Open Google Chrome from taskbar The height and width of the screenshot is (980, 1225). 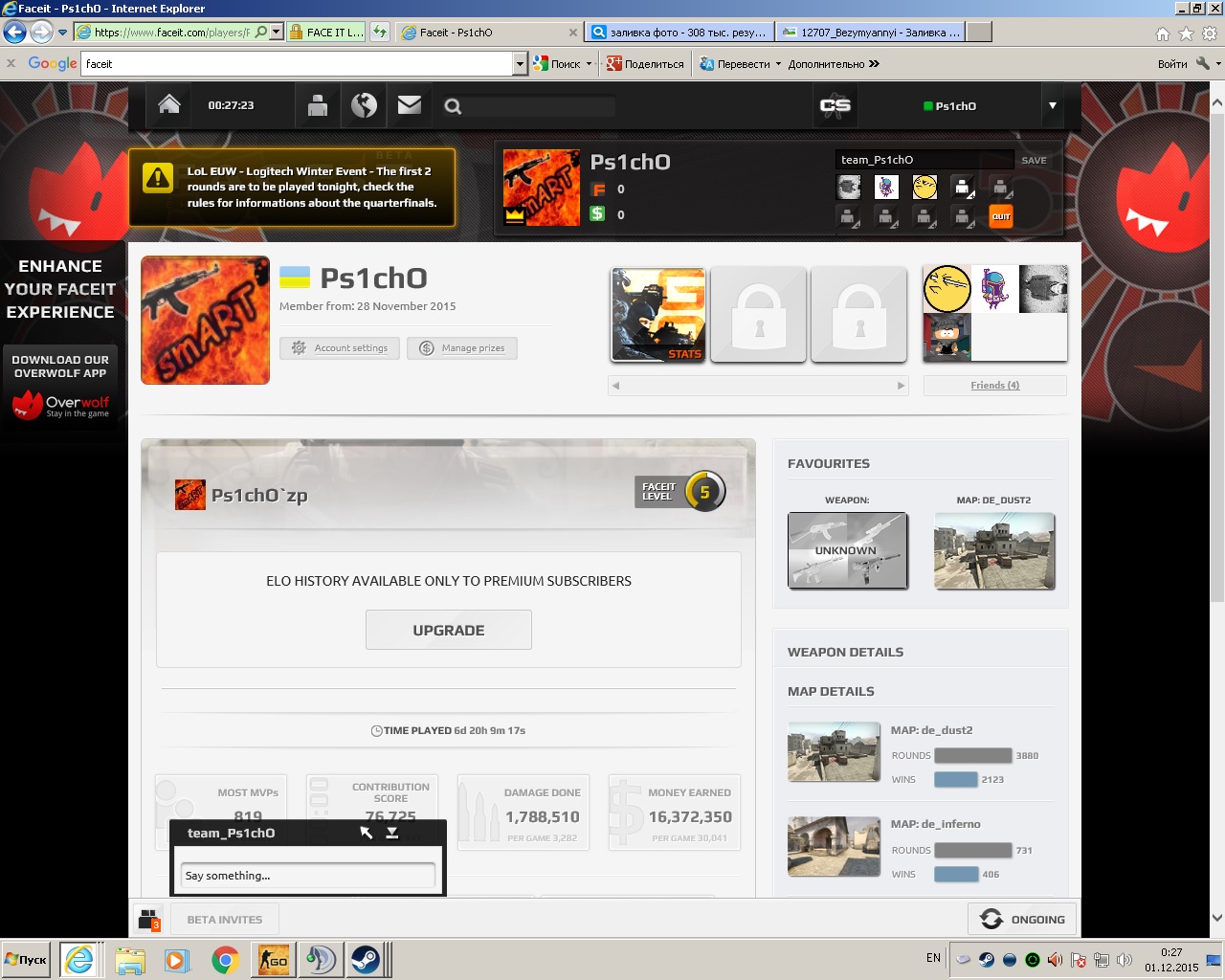pyautogui.click(x=226, y=960)
